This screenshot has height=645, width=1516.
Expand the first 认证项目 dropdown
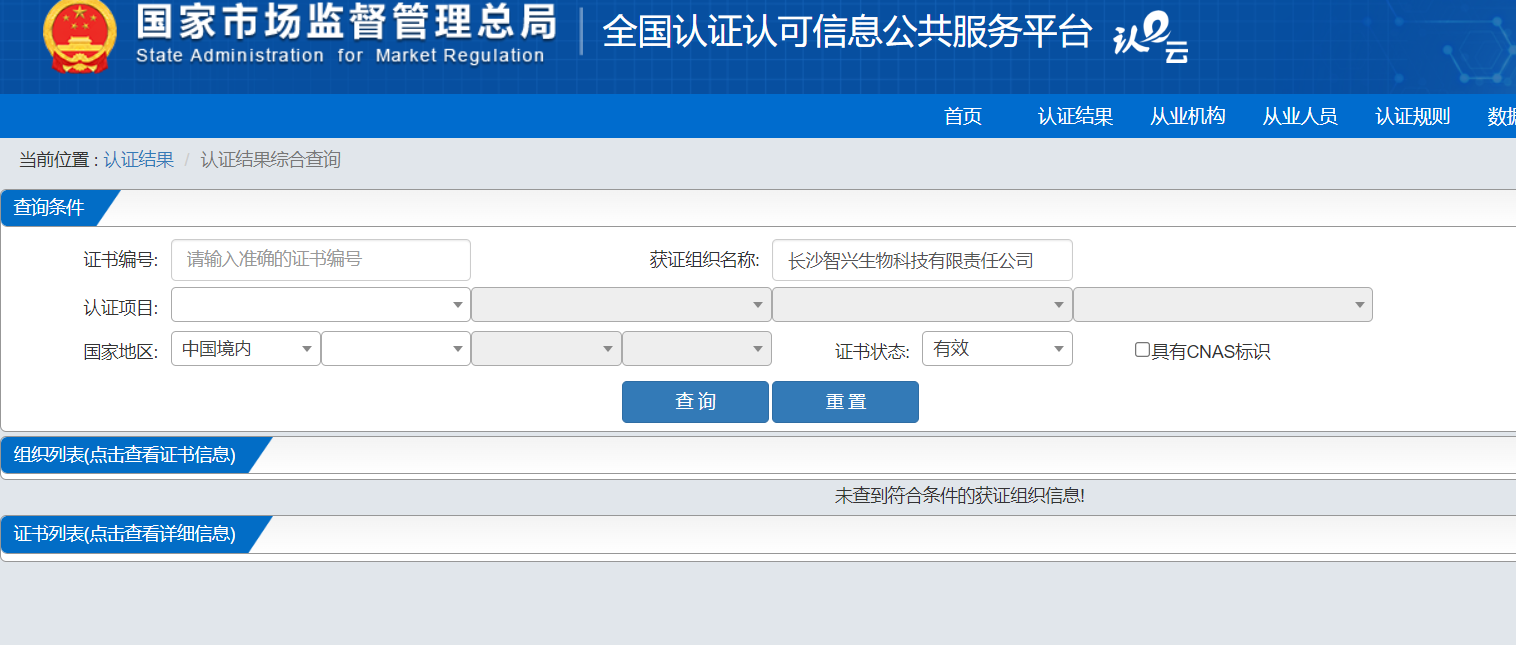pyautogui.click(x=321, y=305)
